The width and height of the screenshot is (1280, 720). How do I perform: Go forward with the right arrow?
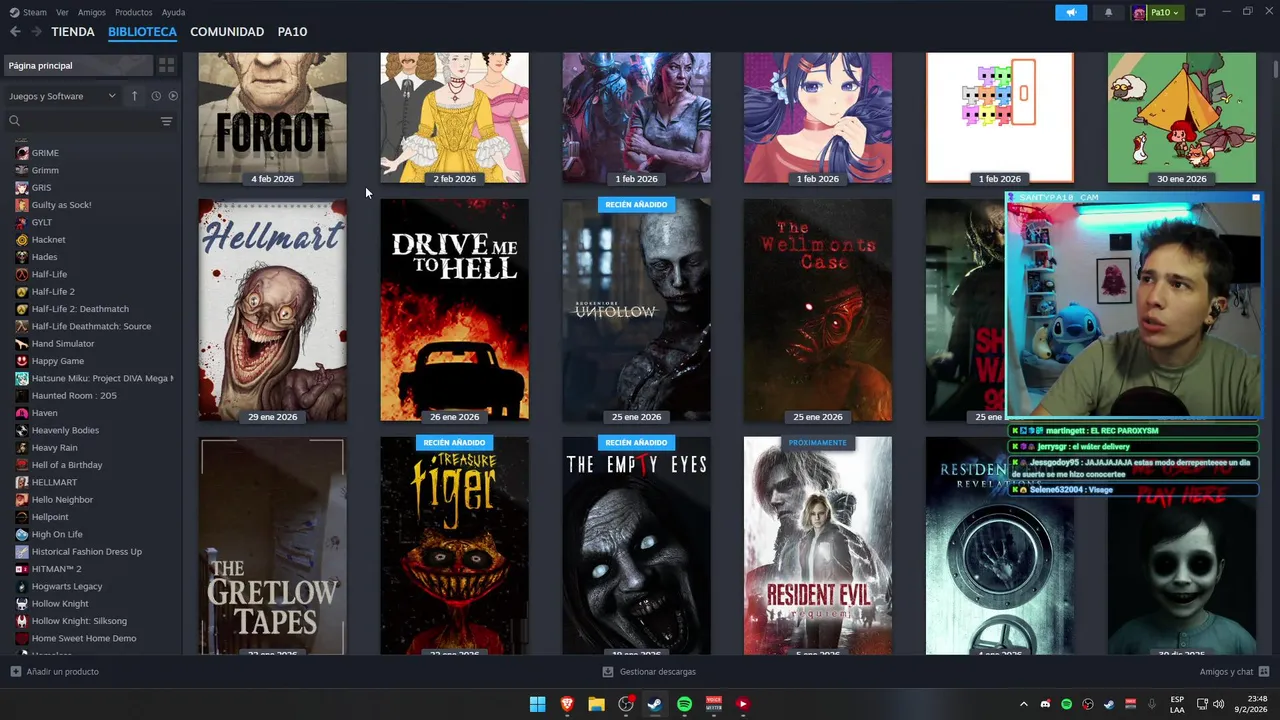tap(36, 32)
